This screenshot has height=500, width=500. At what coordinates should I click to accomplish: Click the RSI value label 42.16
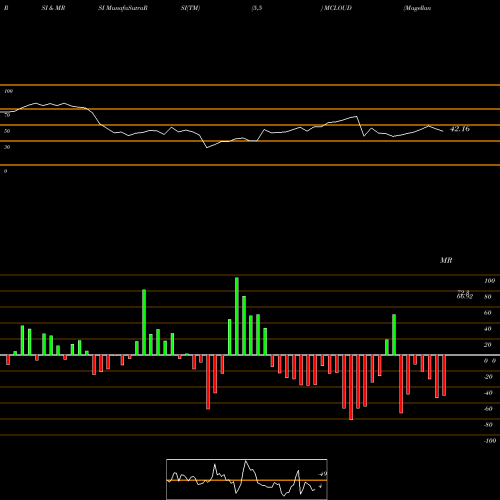(460, 129)
